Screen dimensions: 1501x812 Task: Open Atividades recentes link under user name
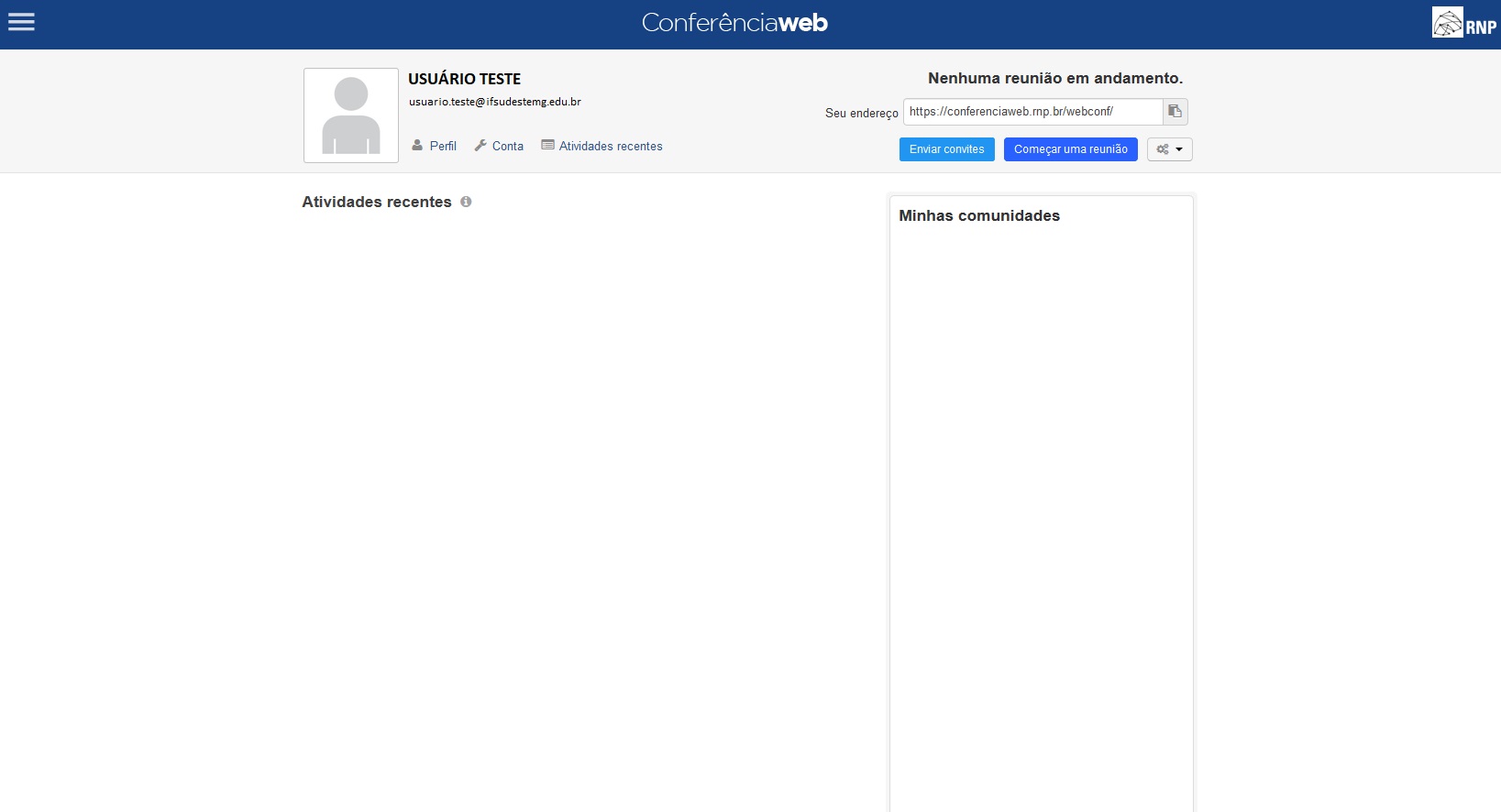611,146
